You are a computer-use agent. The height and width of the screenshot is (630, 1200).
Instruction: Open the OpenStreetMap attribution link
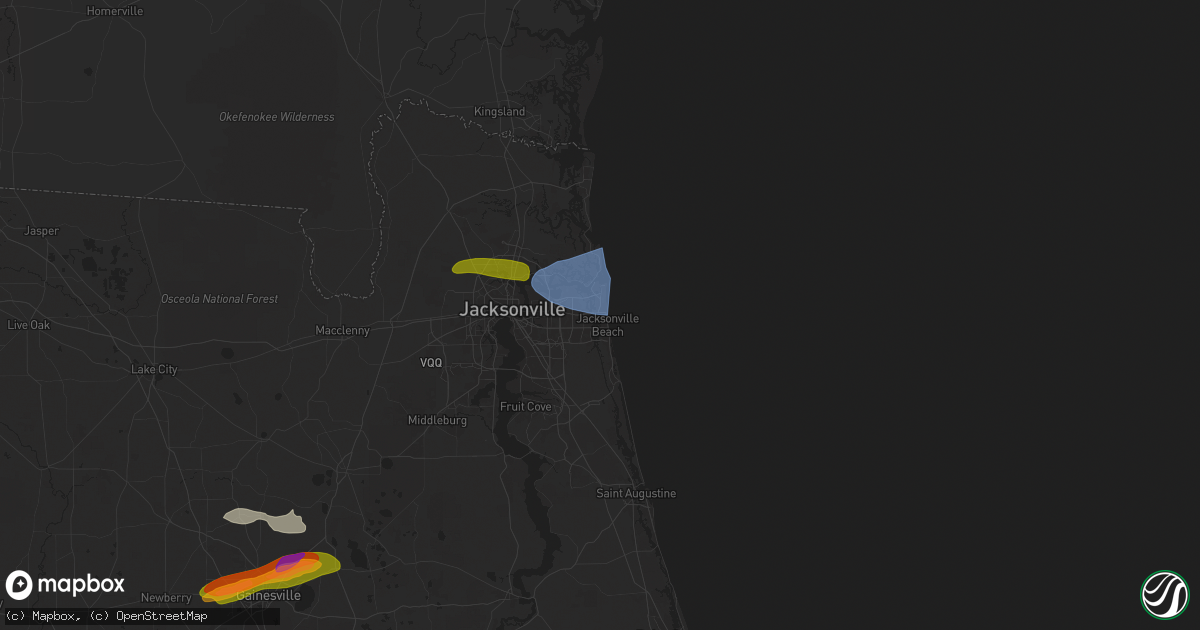[x=149, y=616]
